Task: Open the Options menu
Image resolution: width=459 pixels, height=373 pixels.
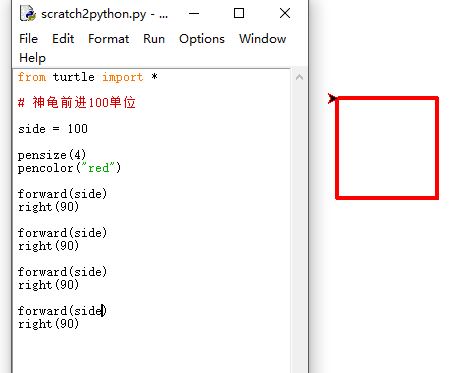Action: pyautogui.click(x=202, y=39)
